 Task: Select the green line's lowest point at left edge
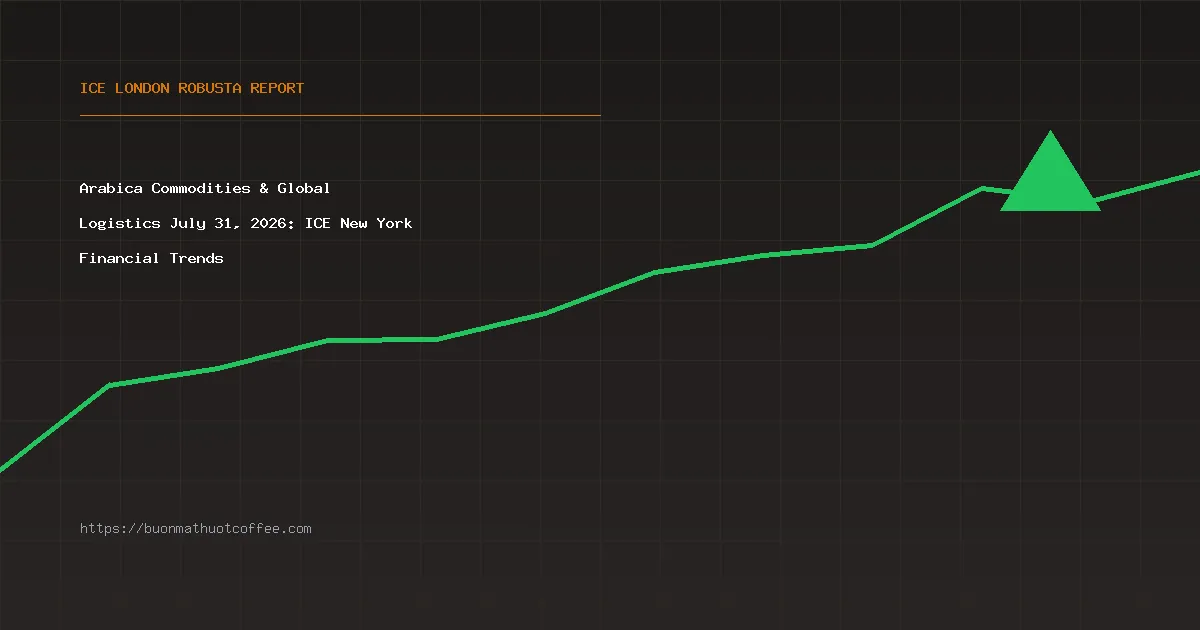tap(3, 467)
